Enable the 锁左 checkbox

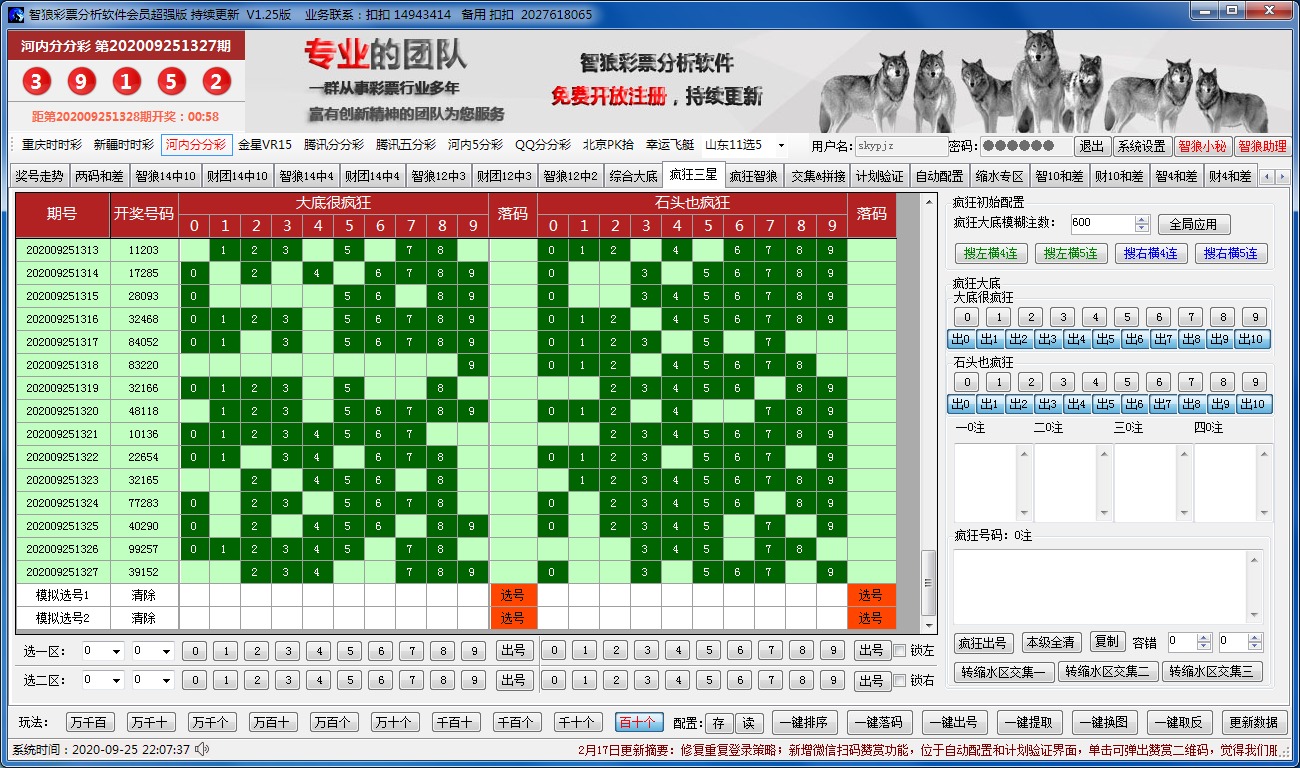click(899, 651)
